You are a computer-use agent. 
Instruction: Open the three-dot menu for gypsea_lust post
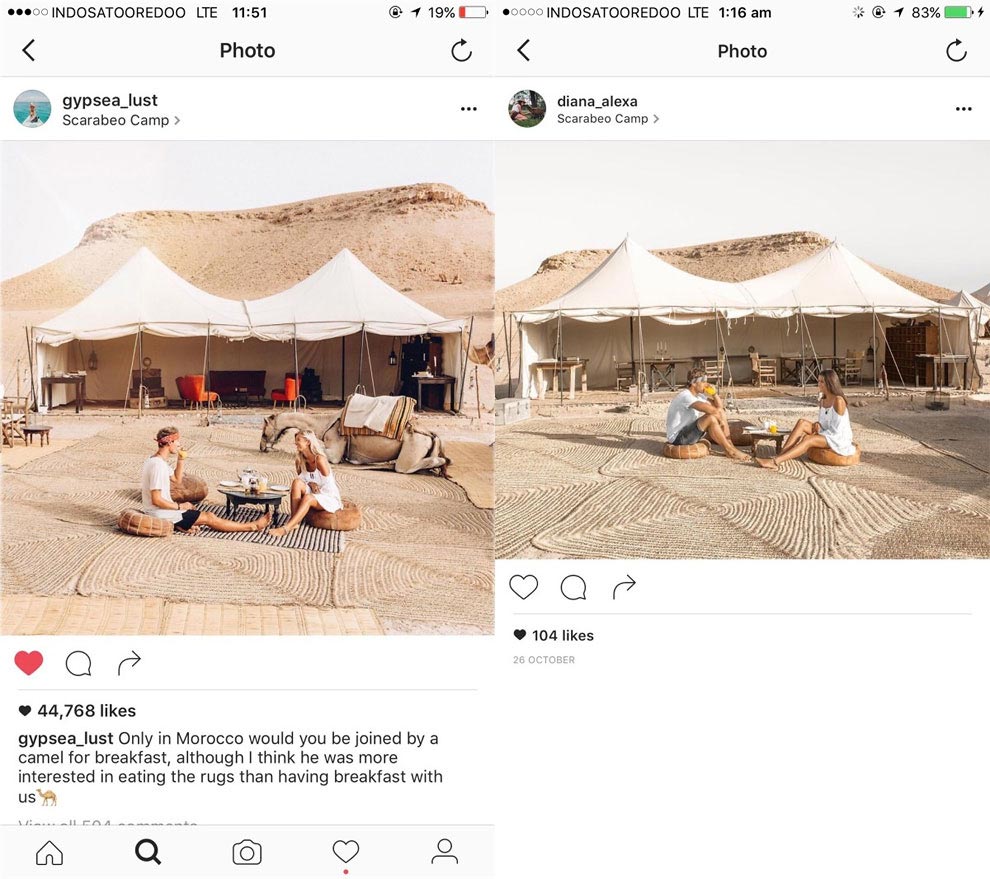point(468,109)
